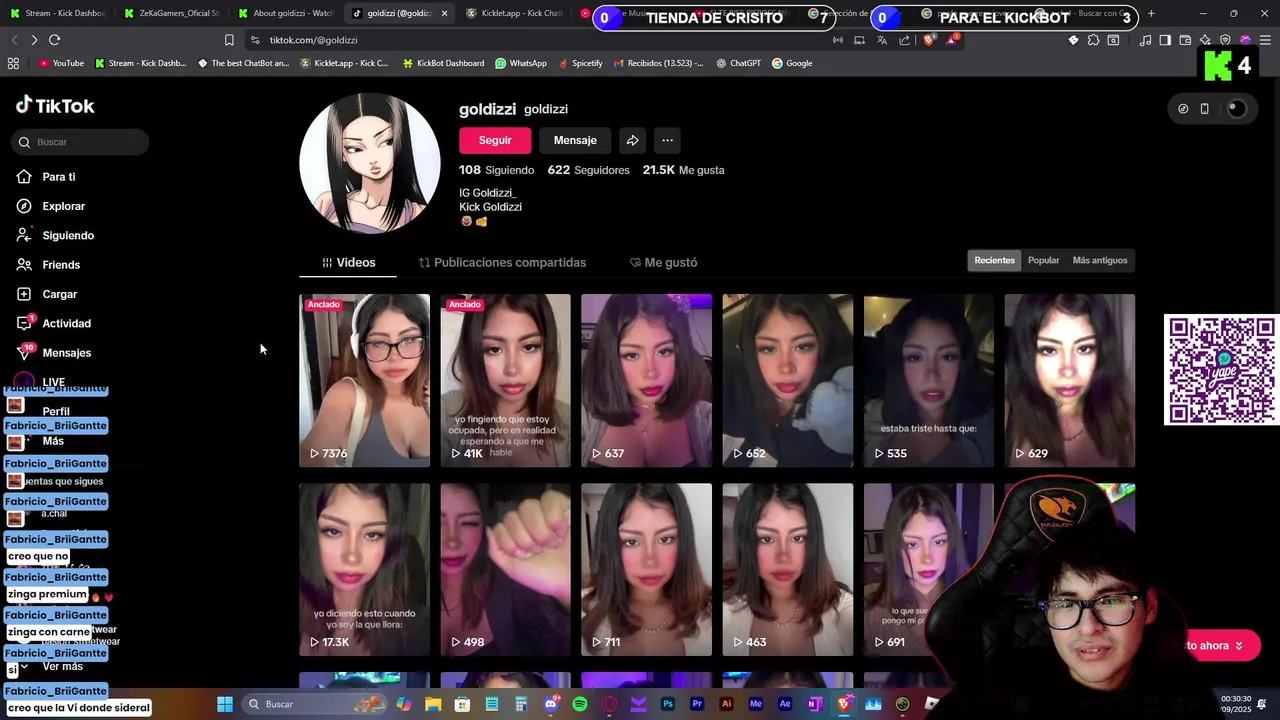Toggle the browser sidebar panel icon
The height and width of the screenshot is (720, 1280).
click(1166, 40)
